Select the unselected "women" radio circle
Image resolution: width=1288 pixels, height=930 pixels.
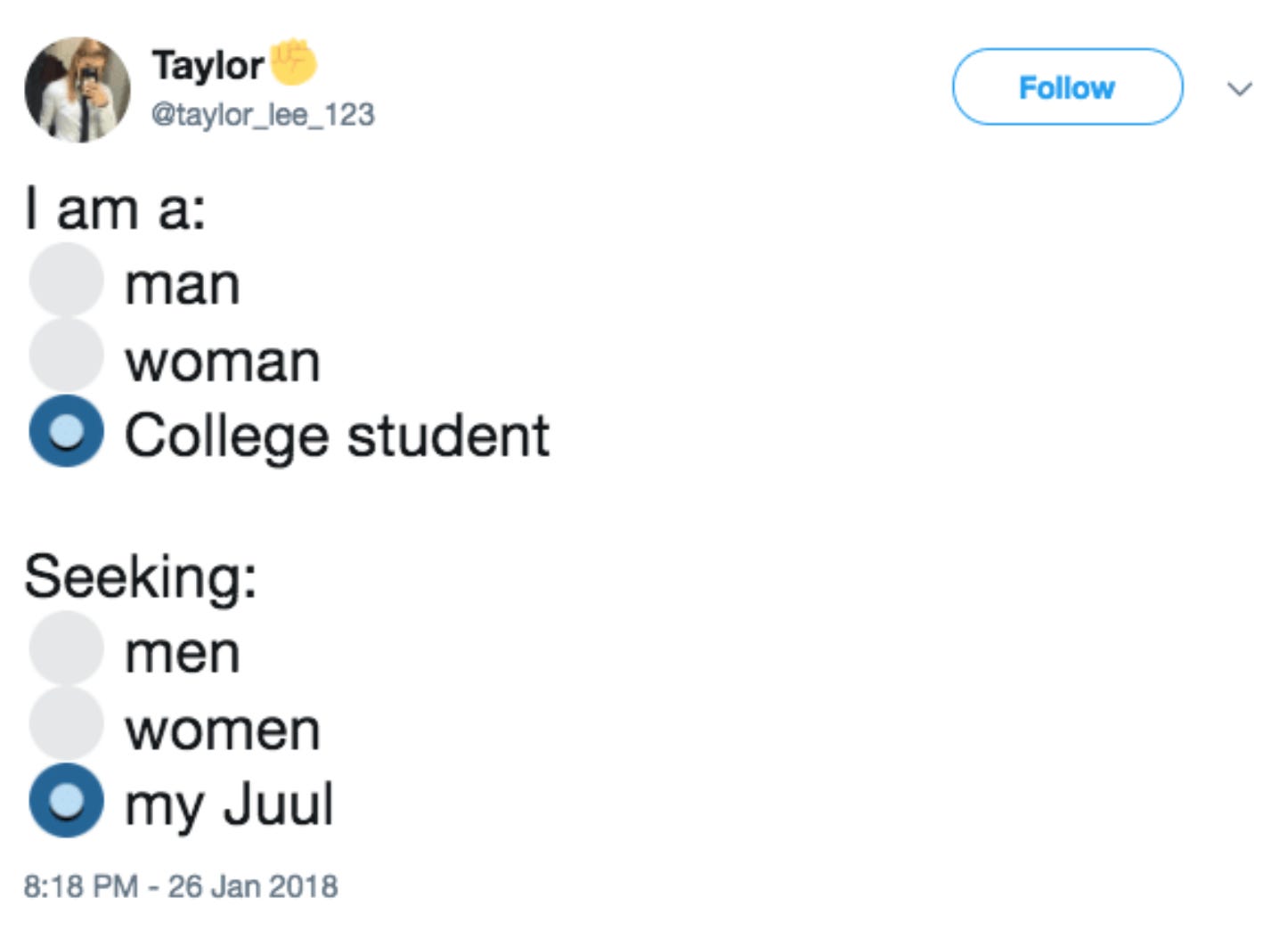(x=66, y=723)
